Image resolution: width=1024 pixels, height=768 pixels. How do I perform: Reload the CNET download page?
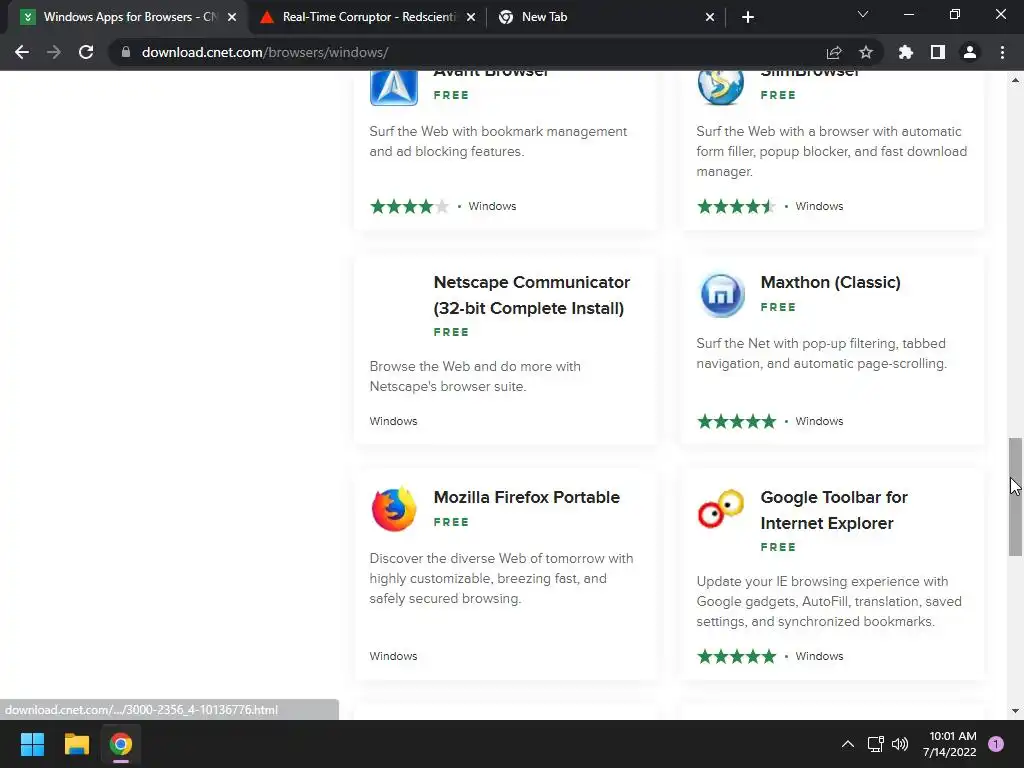pyautogui.click(x=86, y=52)
